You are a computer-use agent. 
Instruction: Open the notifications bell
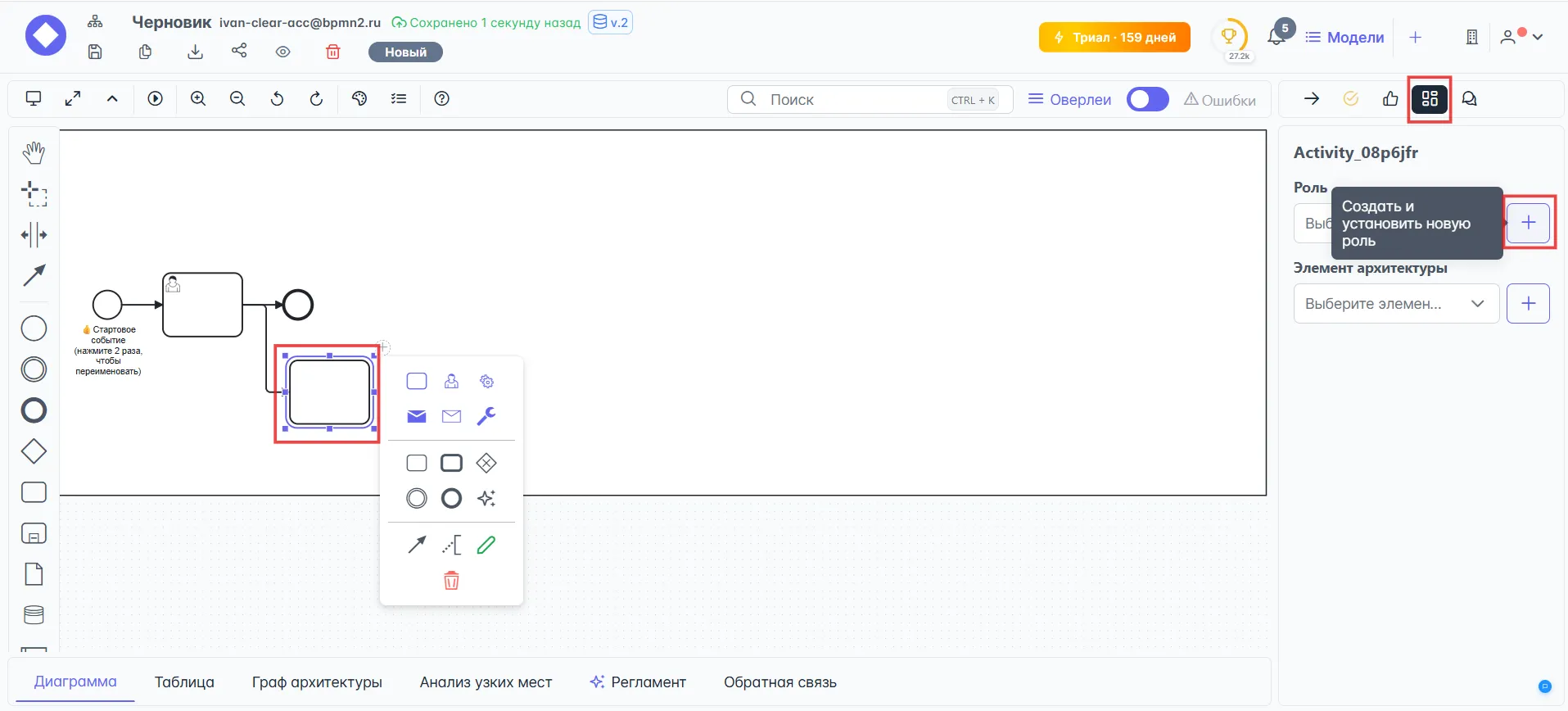1276,37
